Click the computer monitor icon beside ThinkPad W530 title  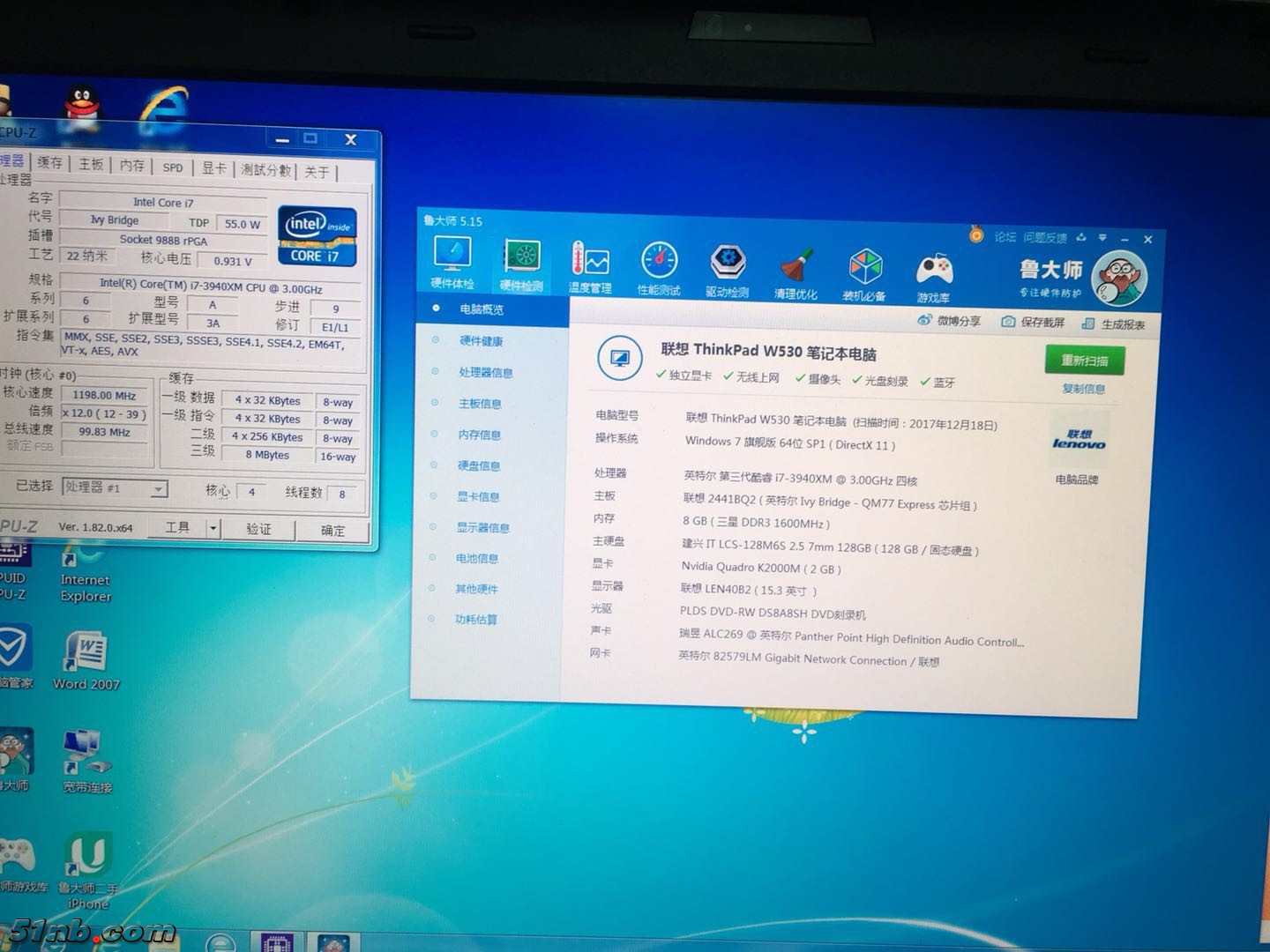pos(619,359)
